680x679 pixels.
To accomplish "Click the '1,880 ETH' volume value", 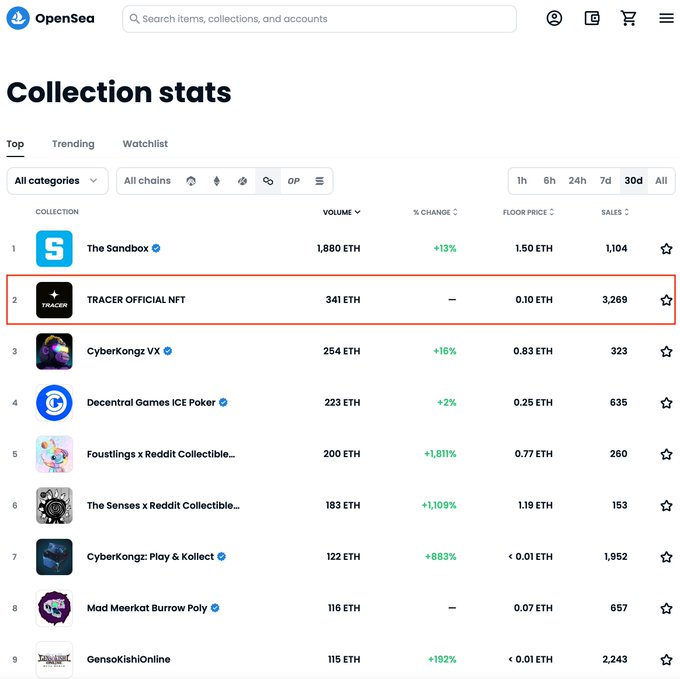I will [338, 248].
